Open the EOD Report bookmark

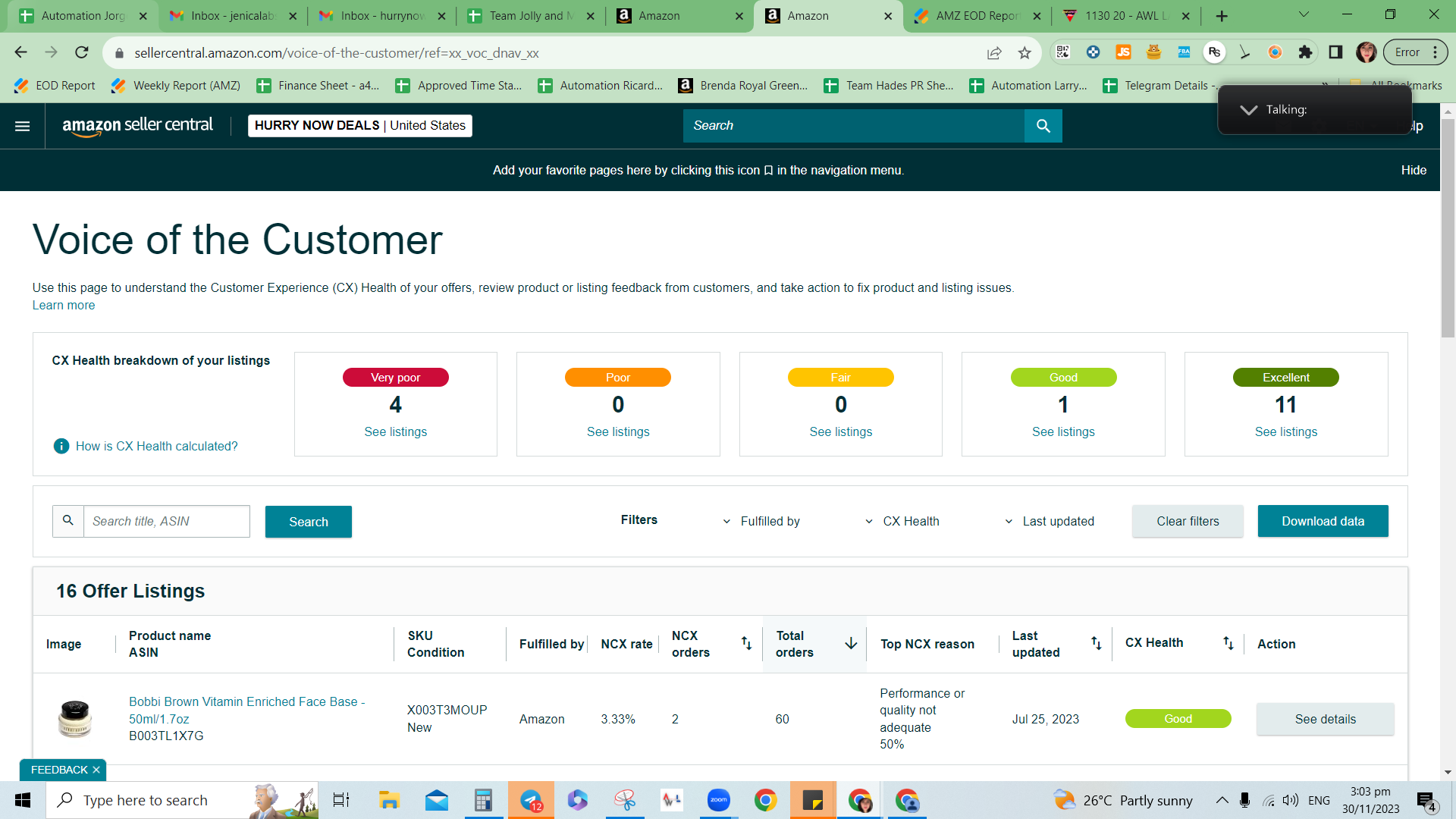55,86
